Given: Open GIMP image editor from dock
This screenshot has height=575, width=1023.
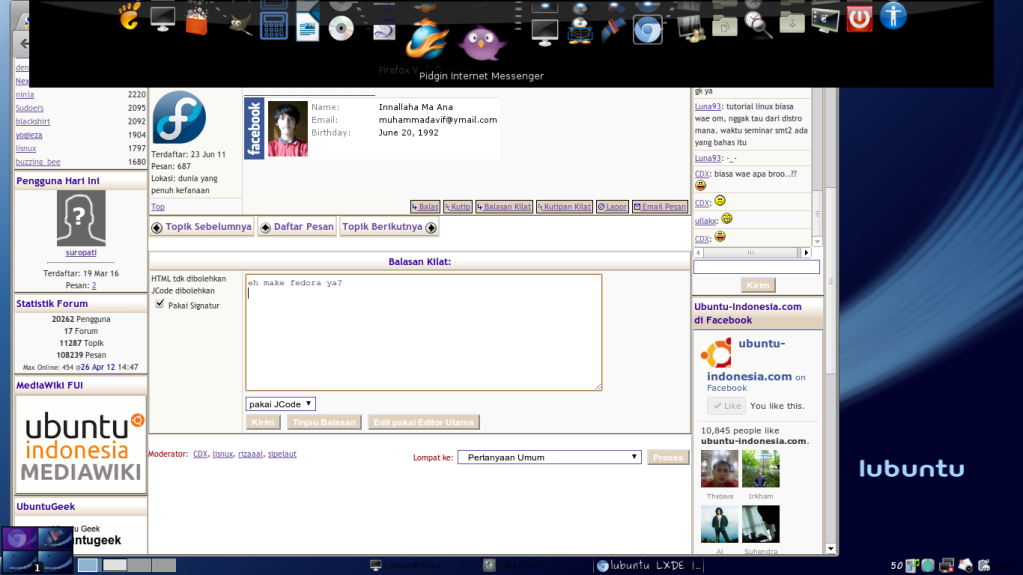Looking at the screenshot, I should pyautogui.click(x=238, y=24).
